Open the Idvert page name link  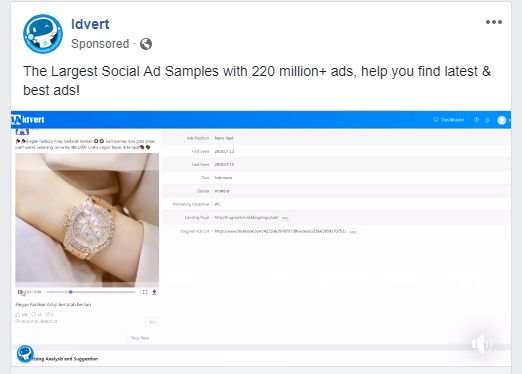click(90, 24)
